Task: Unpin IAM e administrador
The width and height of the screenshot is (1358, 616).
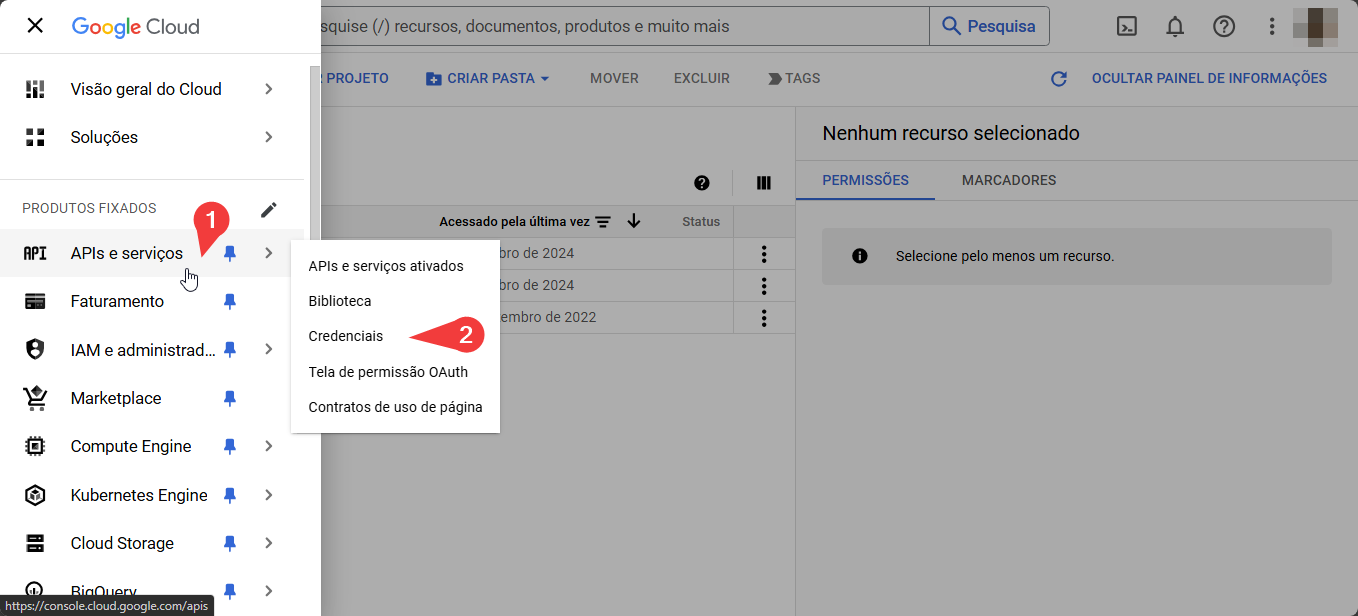Action: click(x=230, y=349)
